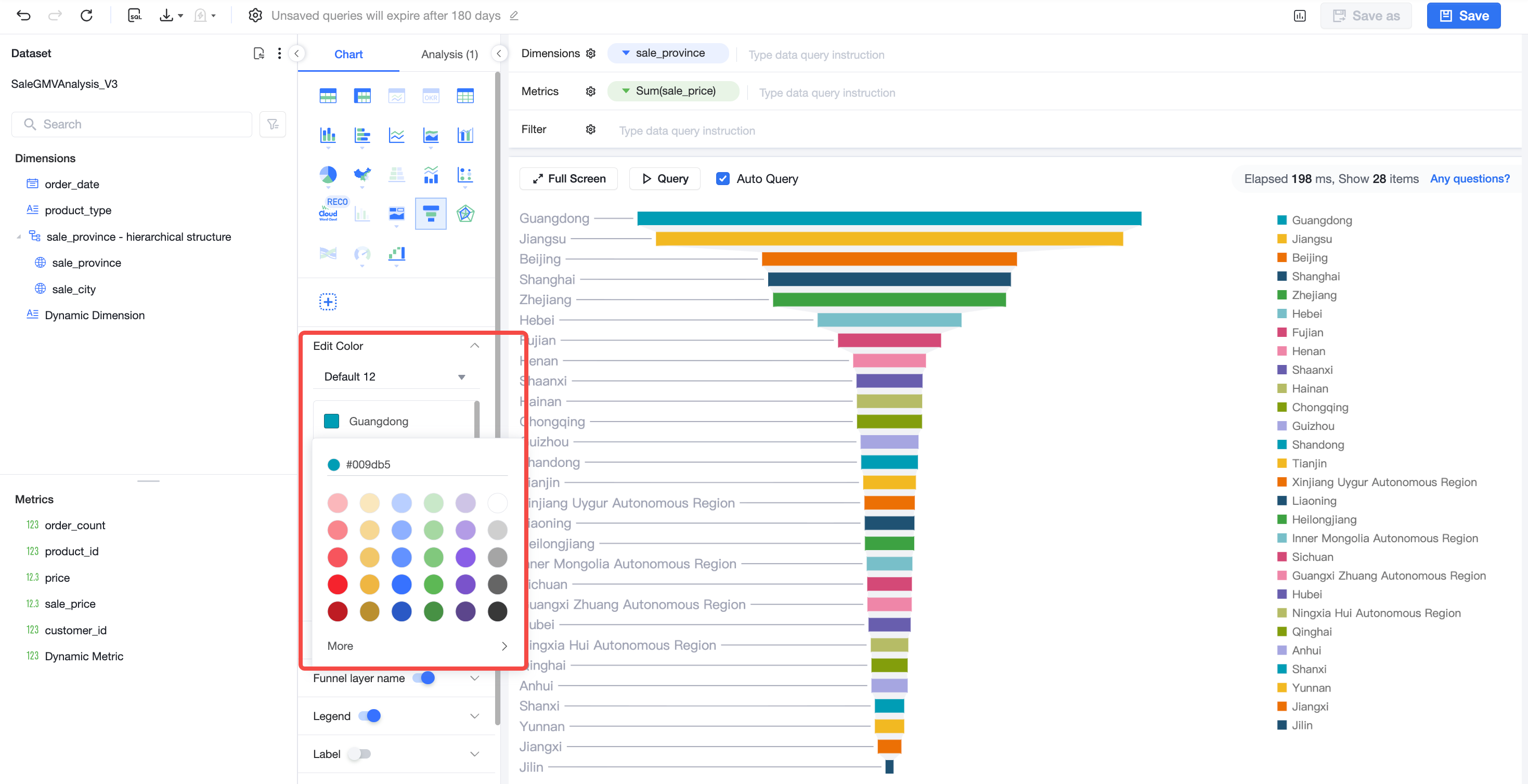This screenshot has width=1528, height=784.
Task: Expand the Funnel layer name section
Action: tap(474, 678)
